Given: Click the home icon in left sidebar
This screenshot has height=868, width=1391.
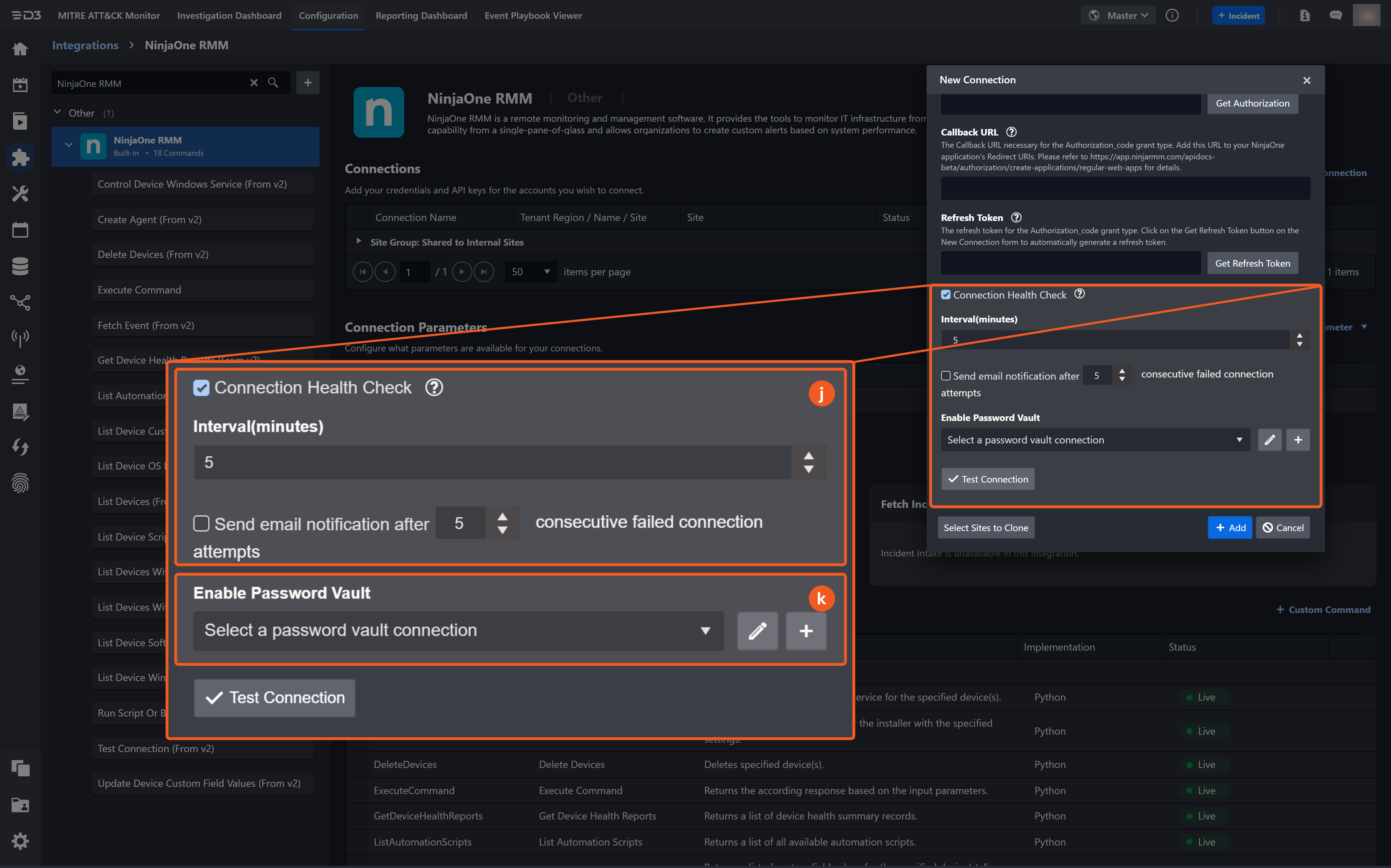Looking at the screenshot, I should [x=20, y=49].
